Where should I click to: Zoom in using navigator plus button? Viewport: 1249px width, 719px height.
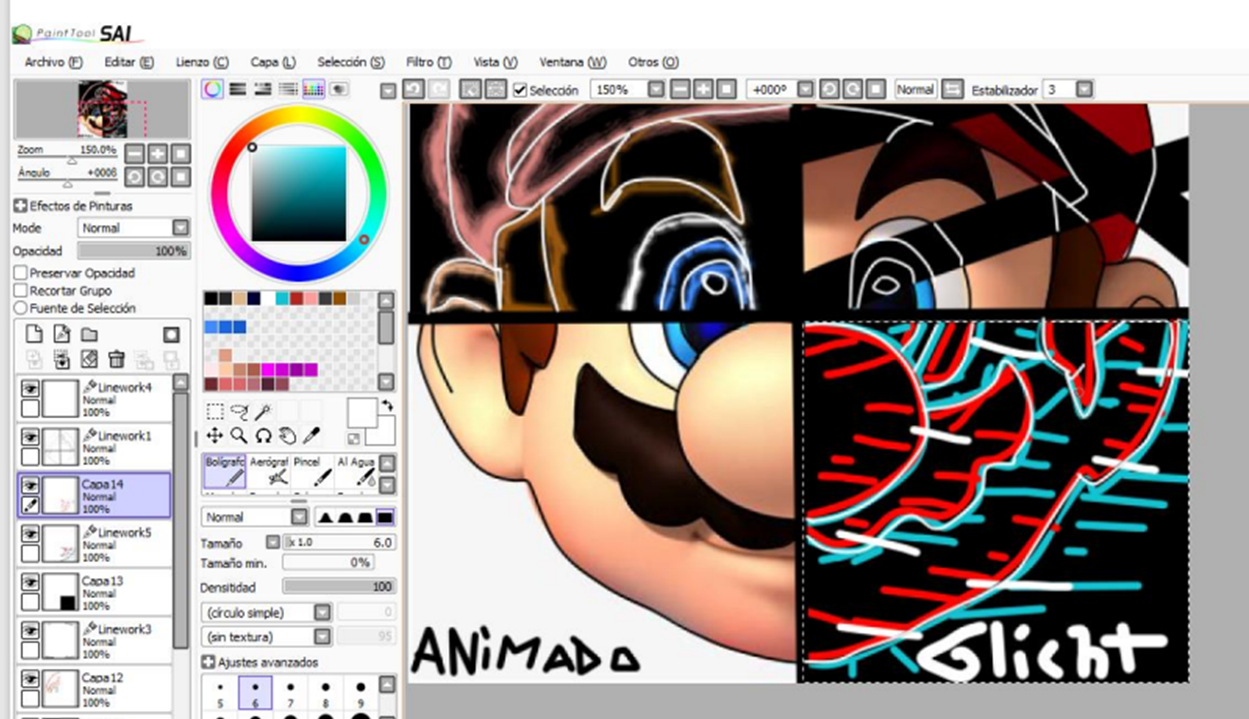pyautogui.click(x=158, y=153)
